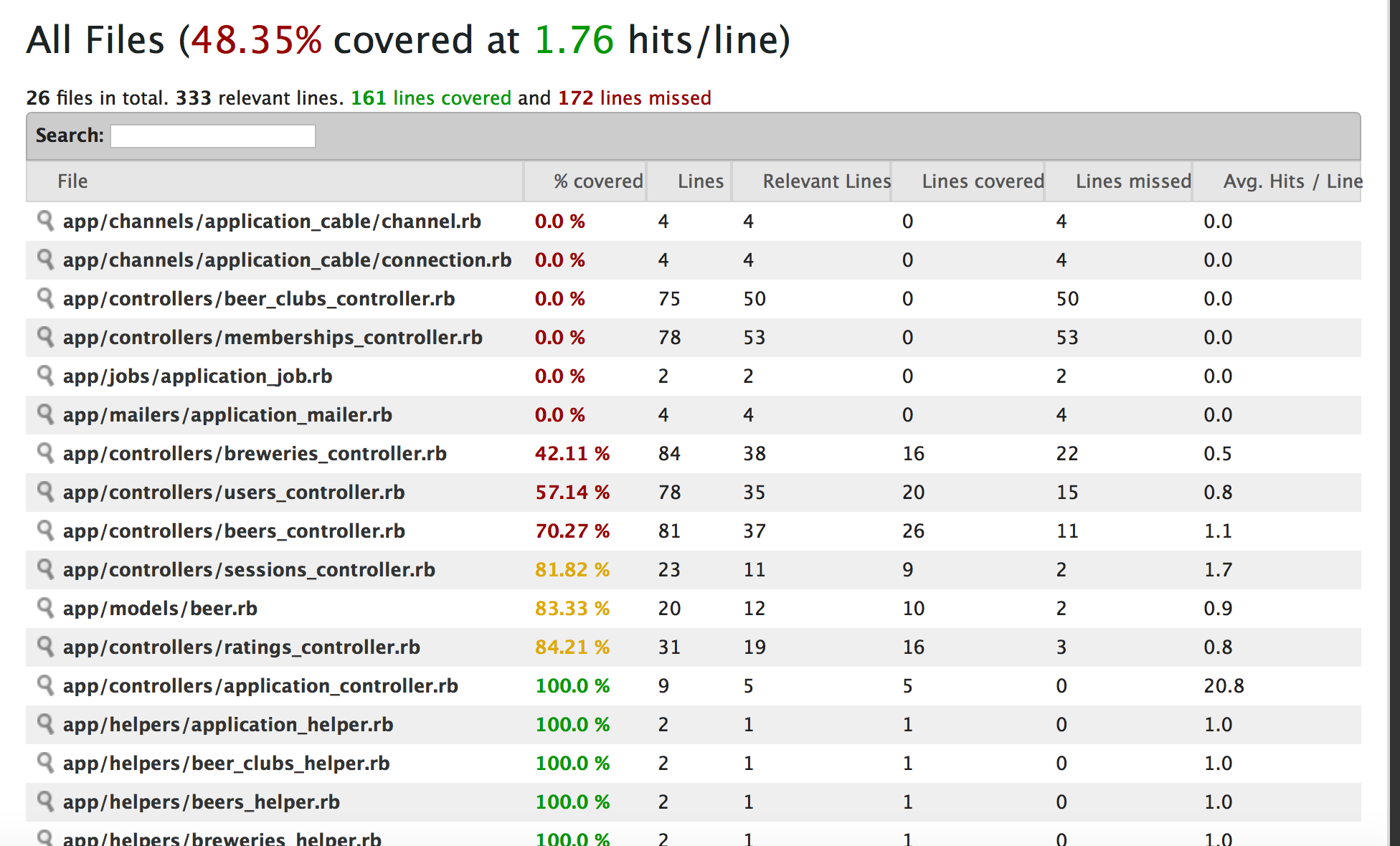The width and height of the screenshot is (1400, 846).
Task: Sort by Relevant Lines column header
Action: (x=826, y=181)
